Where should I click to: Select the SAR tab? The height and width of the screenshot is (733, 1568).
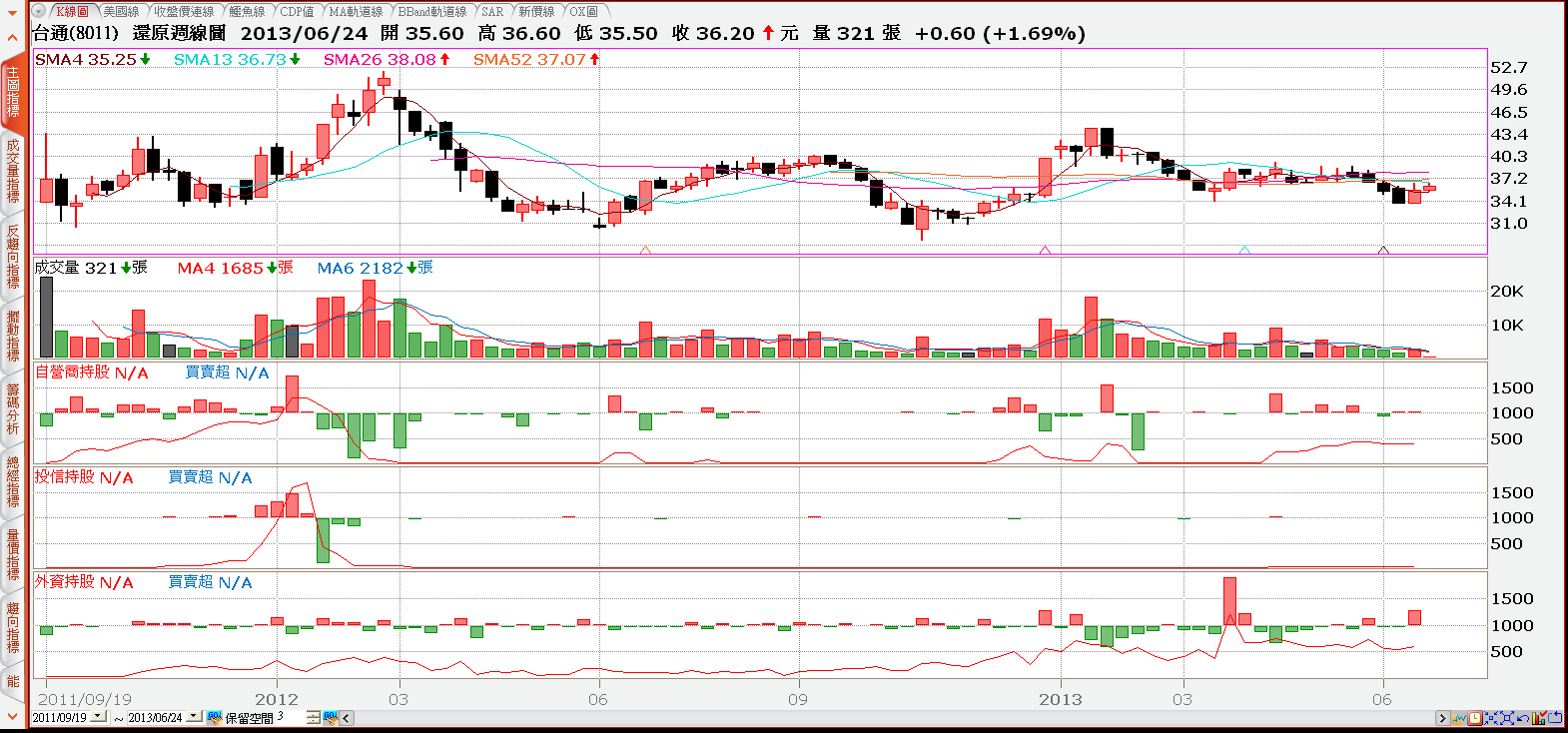[492, 11]
